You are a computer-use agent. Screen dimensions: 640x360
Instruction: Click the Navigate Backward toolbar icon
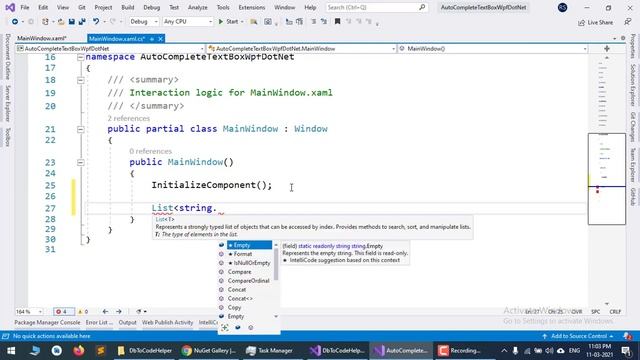pyautogui.click(x=15, y=22)
